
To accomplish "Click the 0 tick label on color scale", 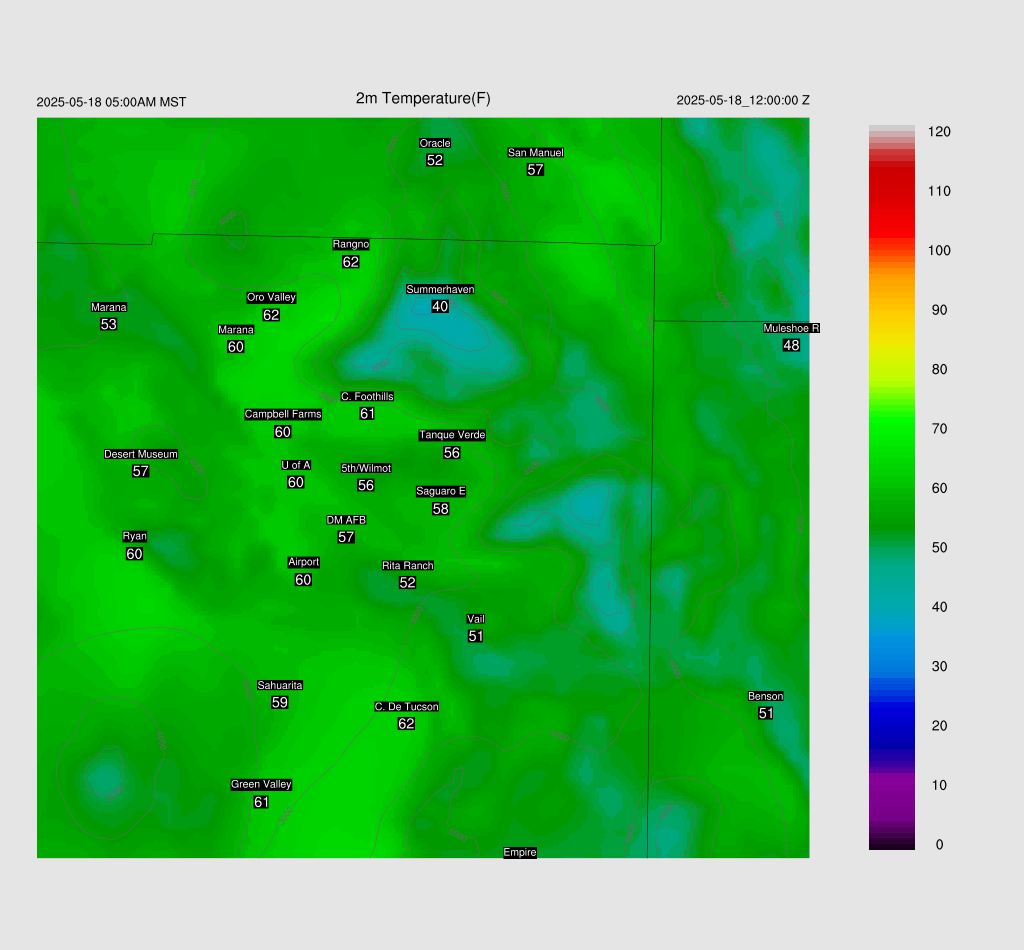I will (939, 845).
